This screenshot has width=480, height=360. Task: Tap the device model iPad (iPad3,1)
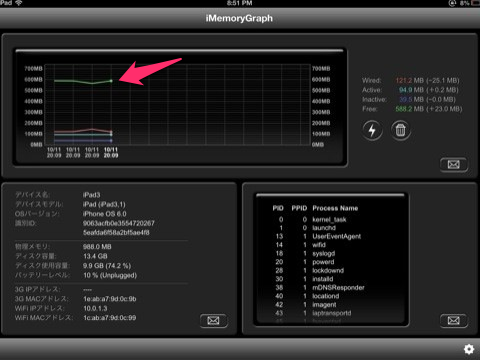(104, 204)
